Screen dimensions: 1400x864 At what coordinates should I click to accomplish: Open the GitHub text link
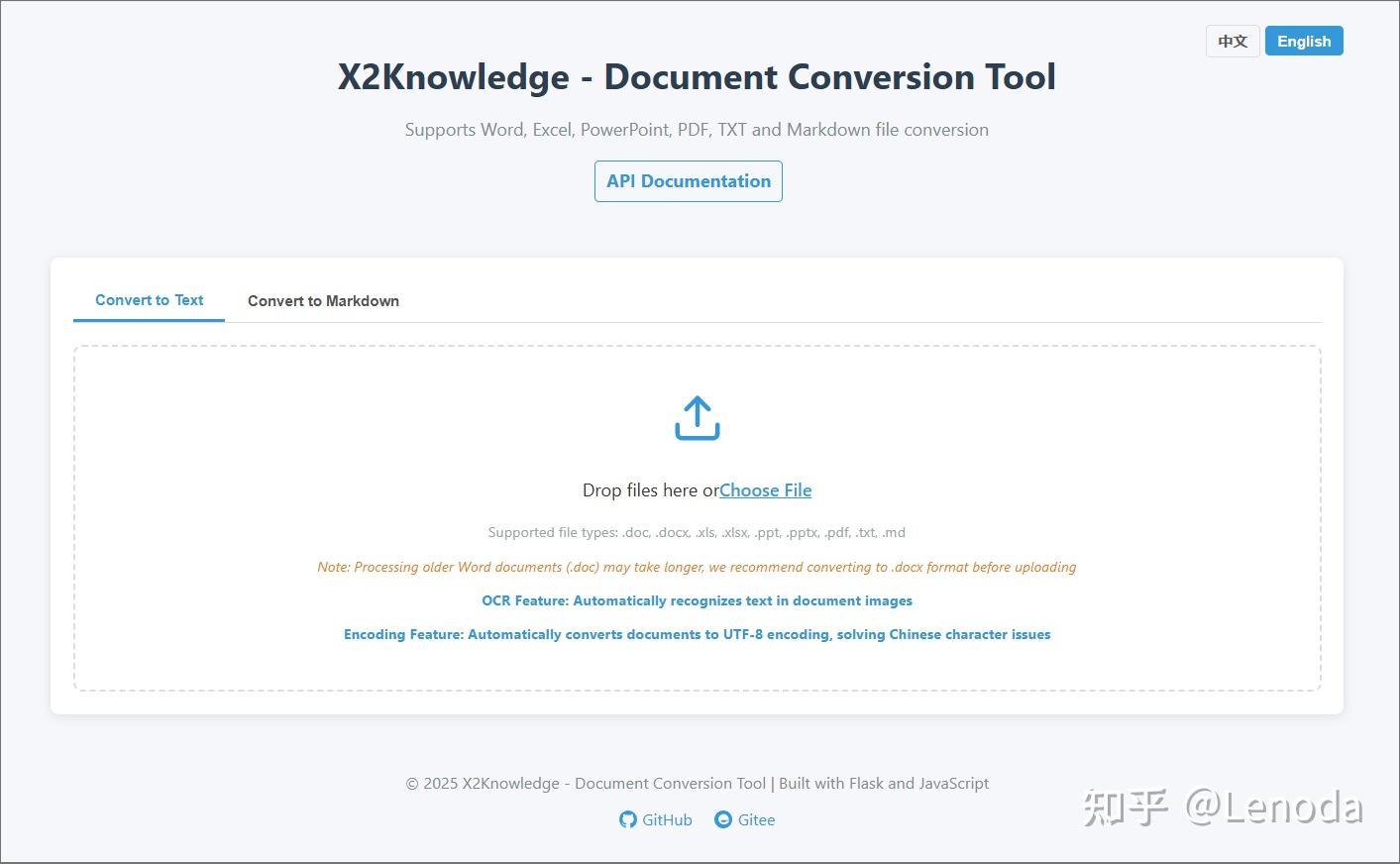pyautogui.click(x=667, y=819)
